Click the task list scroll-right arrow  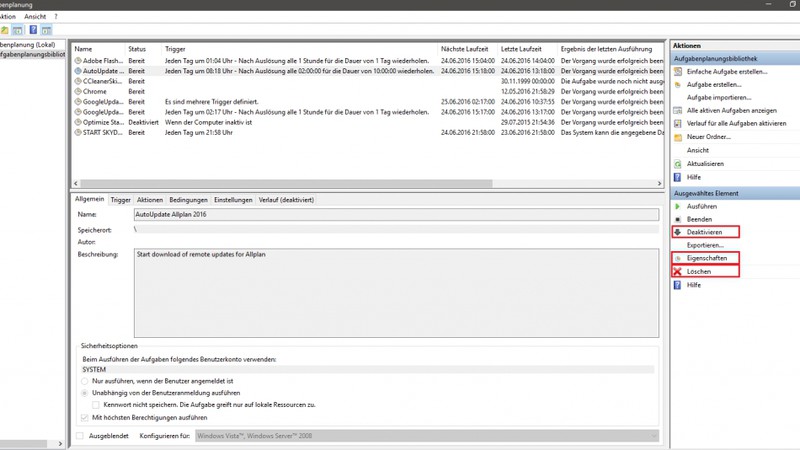659,183
